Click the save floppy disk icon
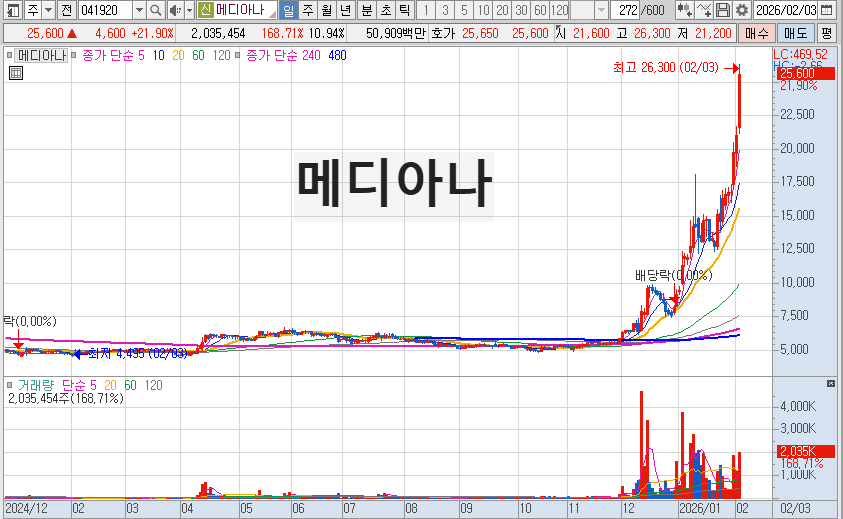Viewport: 843px width, 519px height. pyautogui.click(x=723, y=10)
